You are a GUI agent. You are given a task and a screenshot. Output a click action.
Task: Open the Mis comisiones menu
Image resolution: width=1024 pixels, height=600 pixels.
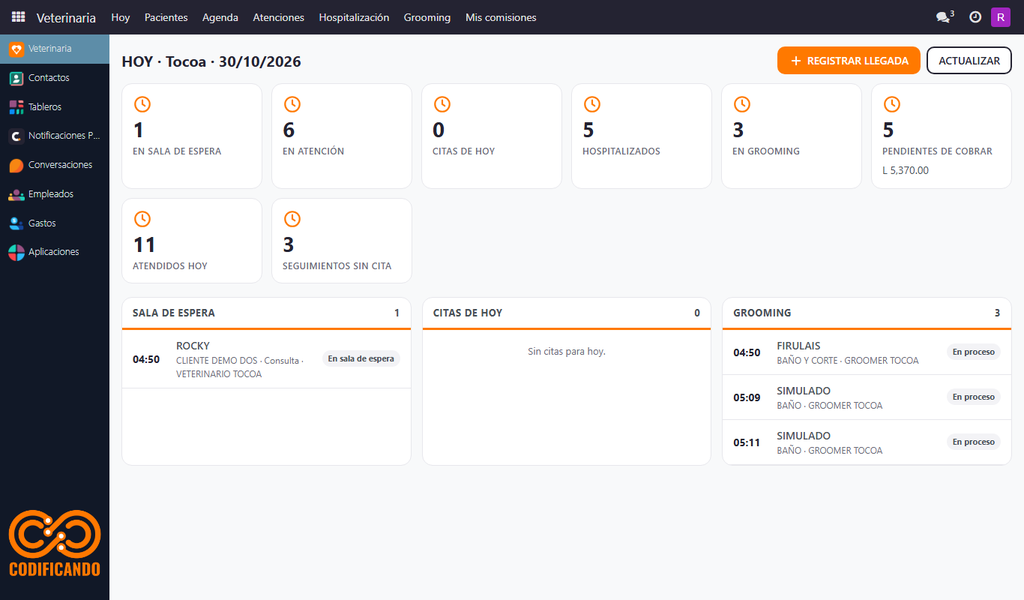click(x=501, y=18)
